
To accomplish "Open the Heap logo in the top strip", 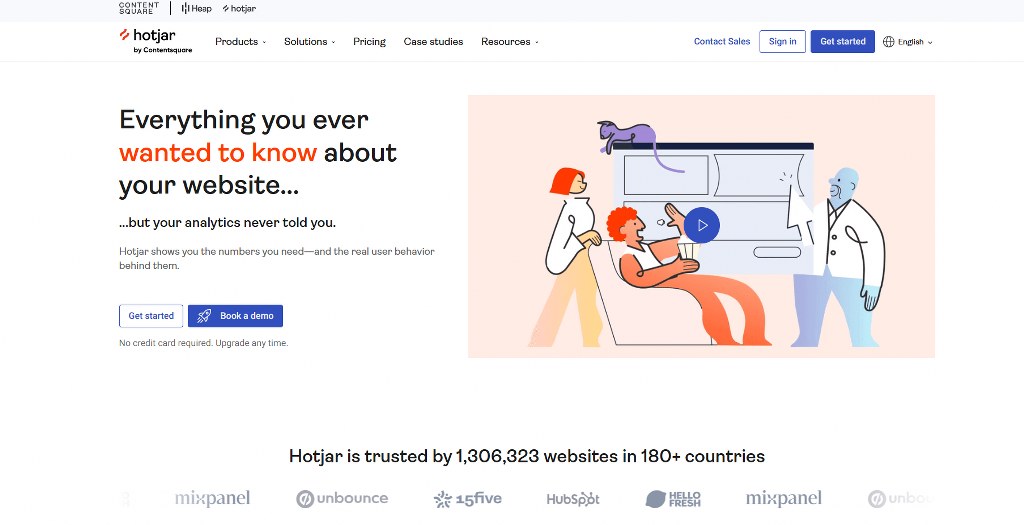I will click(197, 8).
